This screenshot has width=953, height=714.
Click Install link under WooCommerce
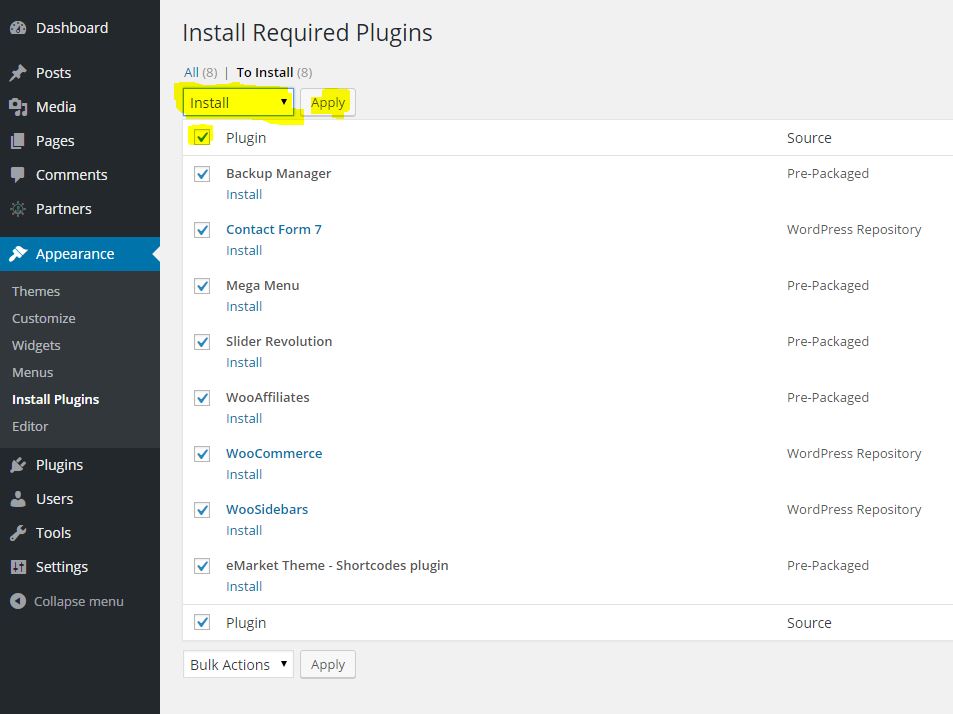coord(244,475)
